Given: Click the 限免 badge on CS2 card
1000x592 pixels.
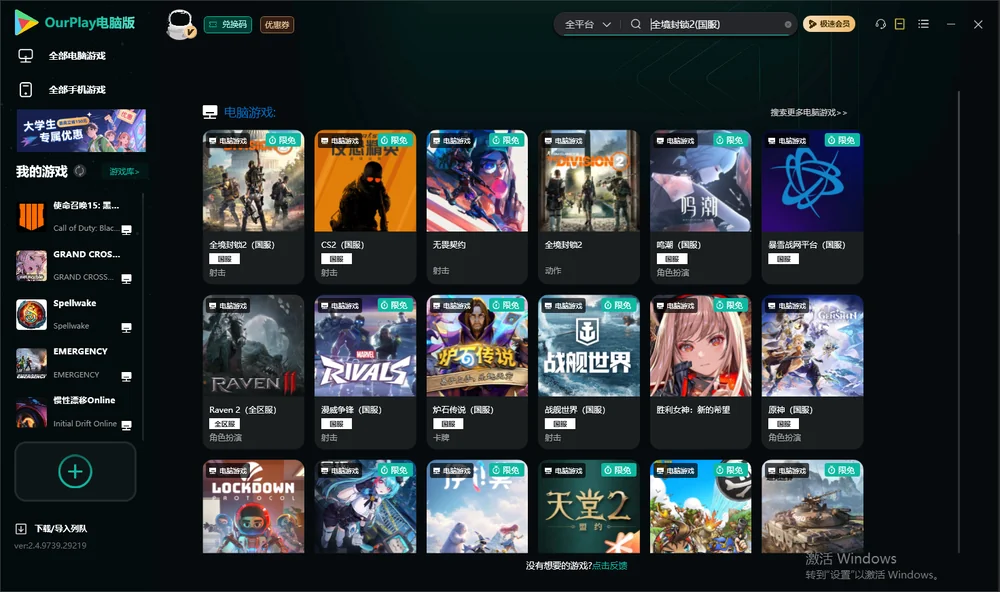Looking at the screenshot, I should (395, 140).
